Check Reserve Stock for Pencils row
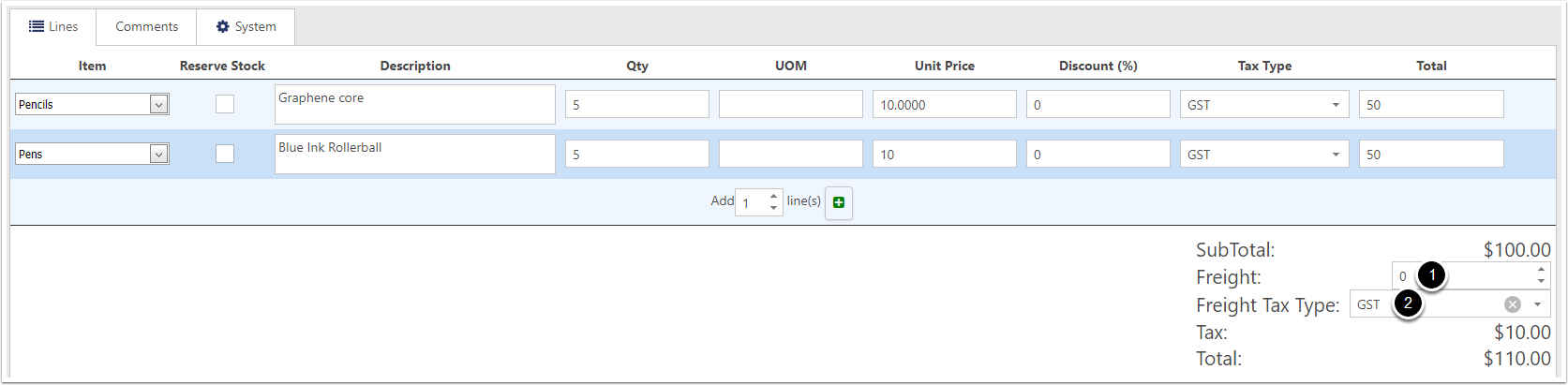This screenshot has height=385, width=1568. coord(225,104)
